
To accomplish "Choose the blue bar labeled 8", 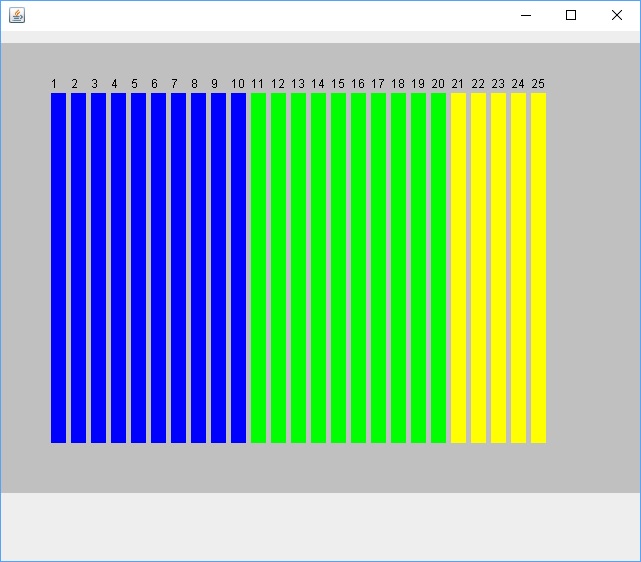I will point(198,267).
